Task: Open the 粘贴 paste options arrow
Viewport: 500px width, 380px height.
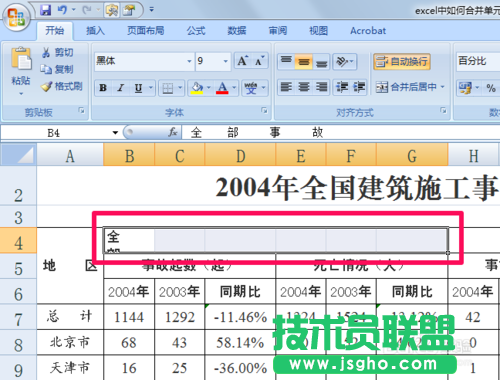Action: tap(21, 94)
